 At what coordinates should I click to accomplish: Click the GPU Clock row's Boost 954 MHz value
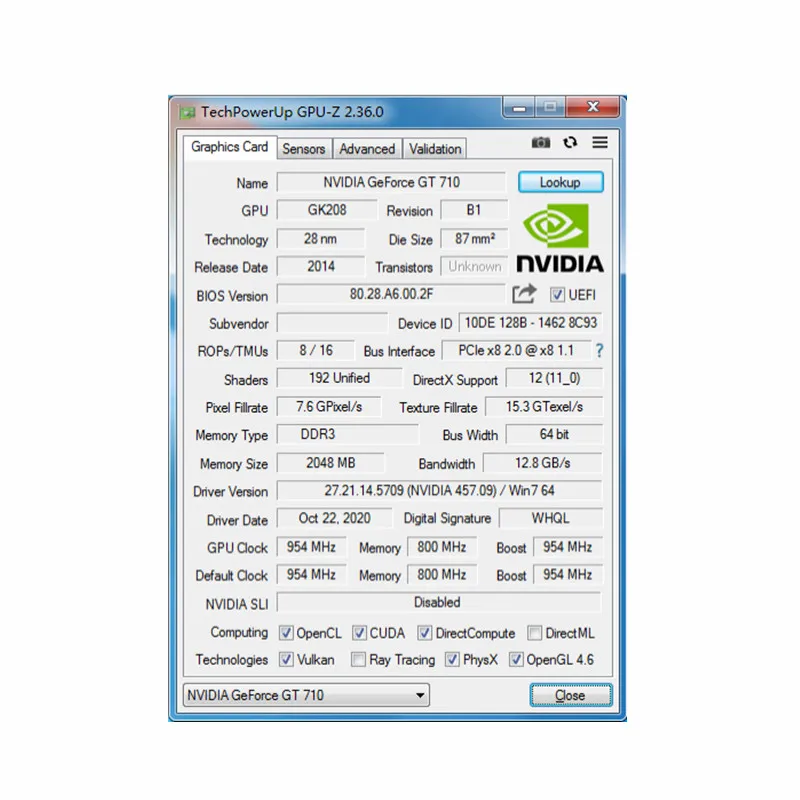click(x=568, y=547)
